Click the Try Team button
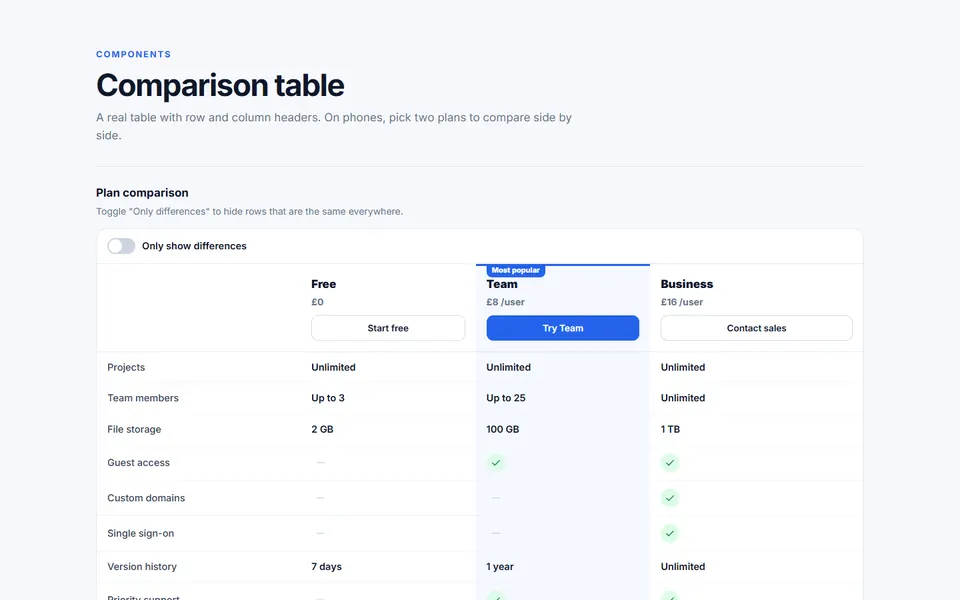This screenshot has width=960, height=600. point(563,328)
